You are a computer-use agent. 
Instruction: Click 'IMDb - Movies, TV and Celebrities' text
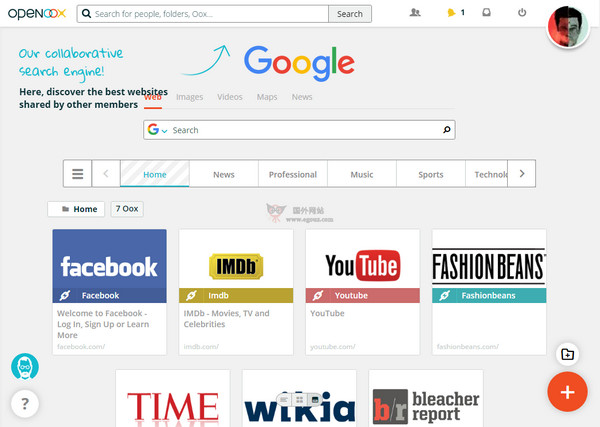pyautogui.click(x=227, y=319)
